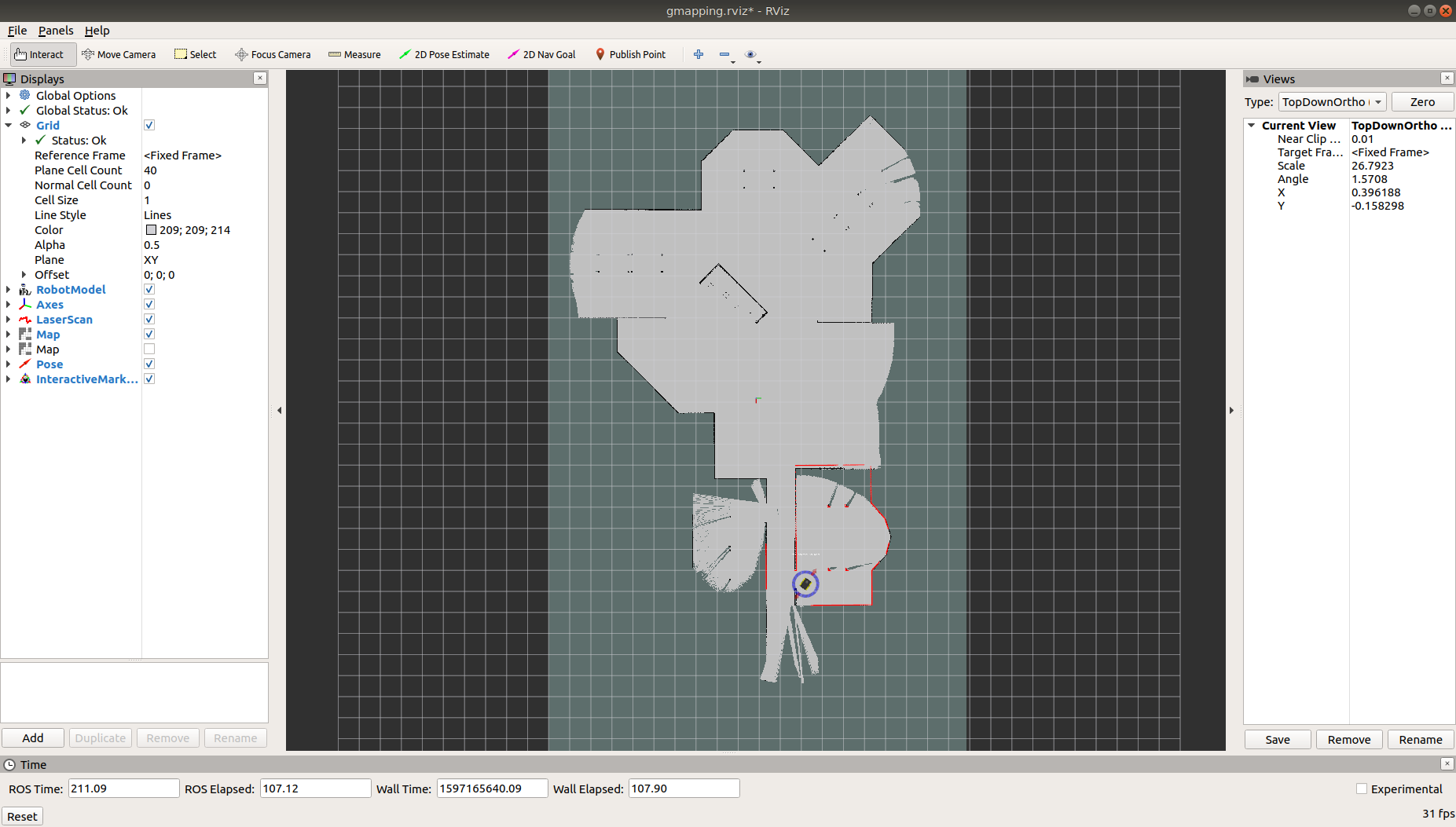This screenshot has width=1456, height=827.
Task: Click the Publish Point tool
Action: (x=630, y=54)
